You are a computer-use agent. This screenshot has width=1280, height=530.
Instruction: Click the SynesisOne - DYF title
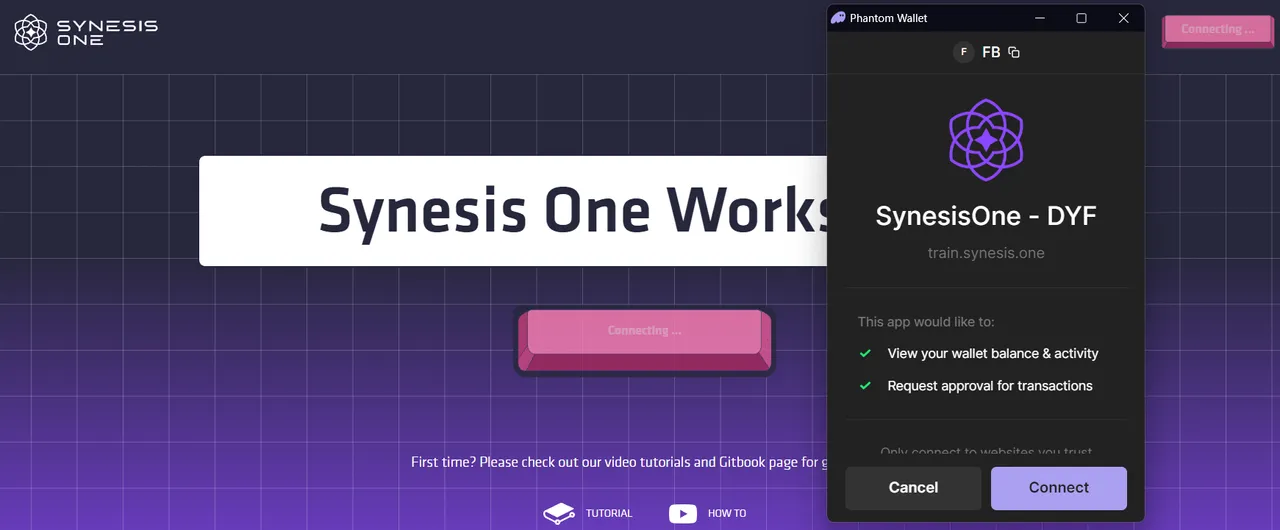click(x=986, y=215)
